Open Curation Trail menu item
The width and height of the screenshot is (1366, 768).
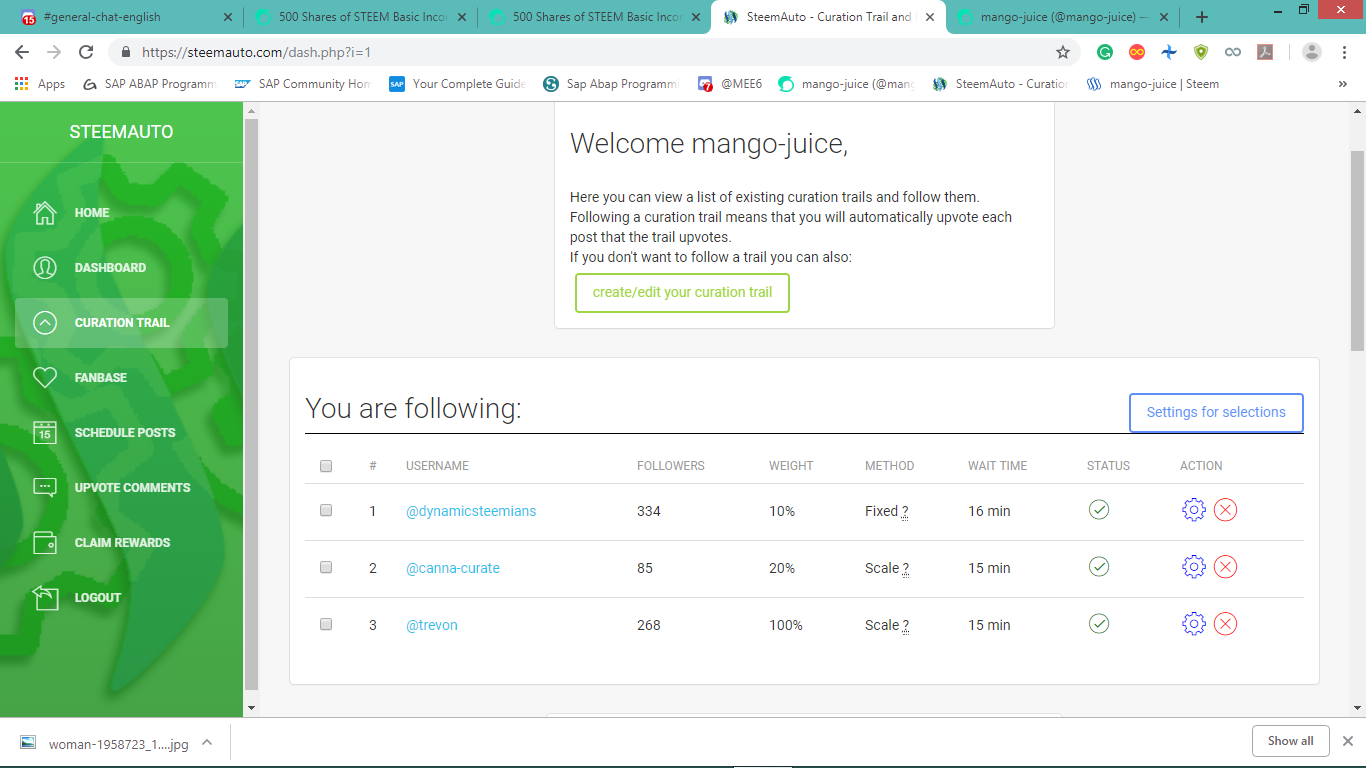(121, 323)
